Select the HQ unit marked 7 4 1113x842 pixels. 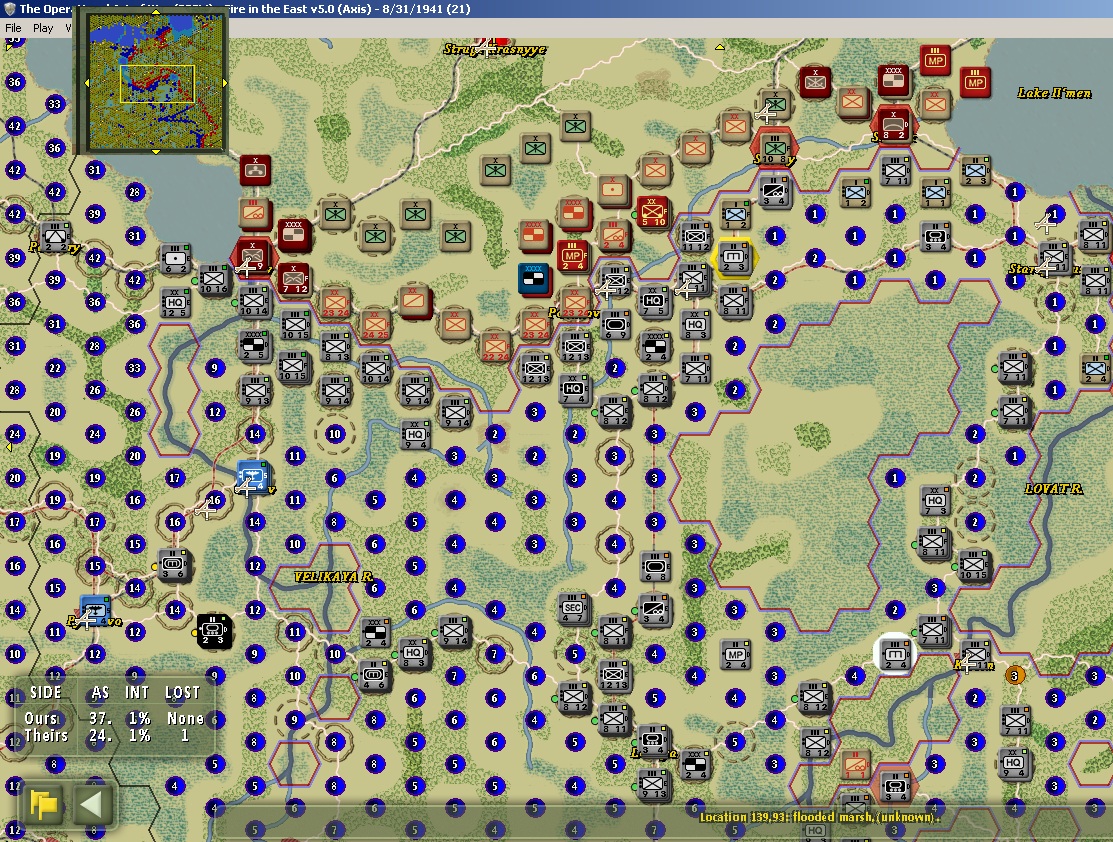pos(574,390)
